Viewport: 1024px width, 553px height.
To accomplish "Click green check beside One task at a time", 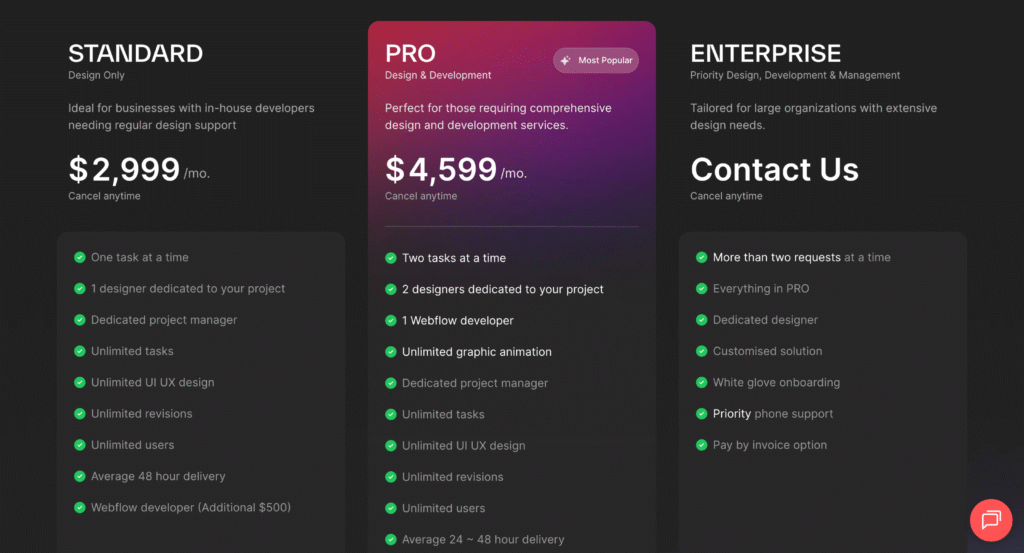I will click(x=80, y=257).
